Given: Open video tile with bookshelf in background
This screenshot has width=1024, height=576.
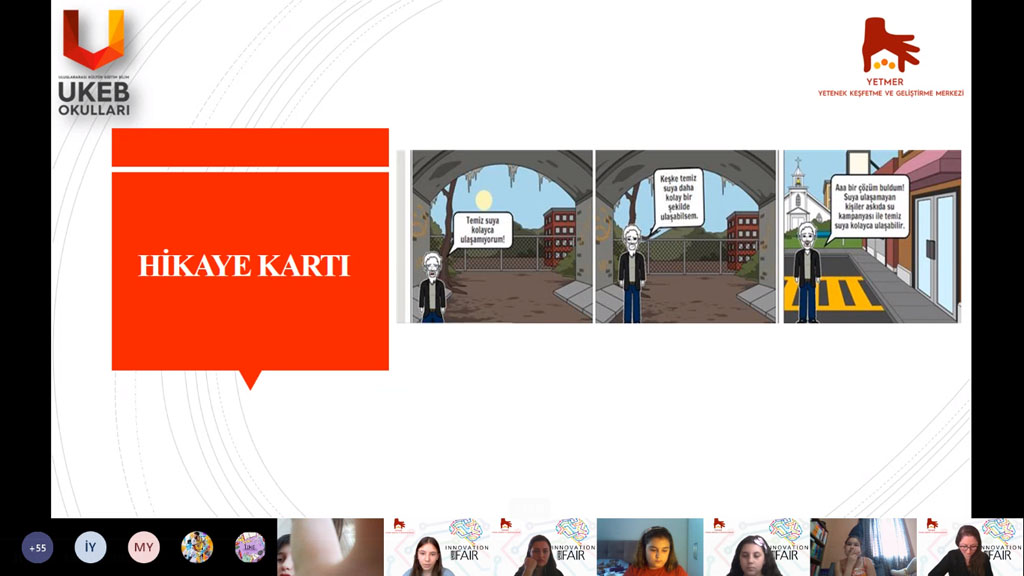Looking at the screenshot, I should click(x=863, y=547).
